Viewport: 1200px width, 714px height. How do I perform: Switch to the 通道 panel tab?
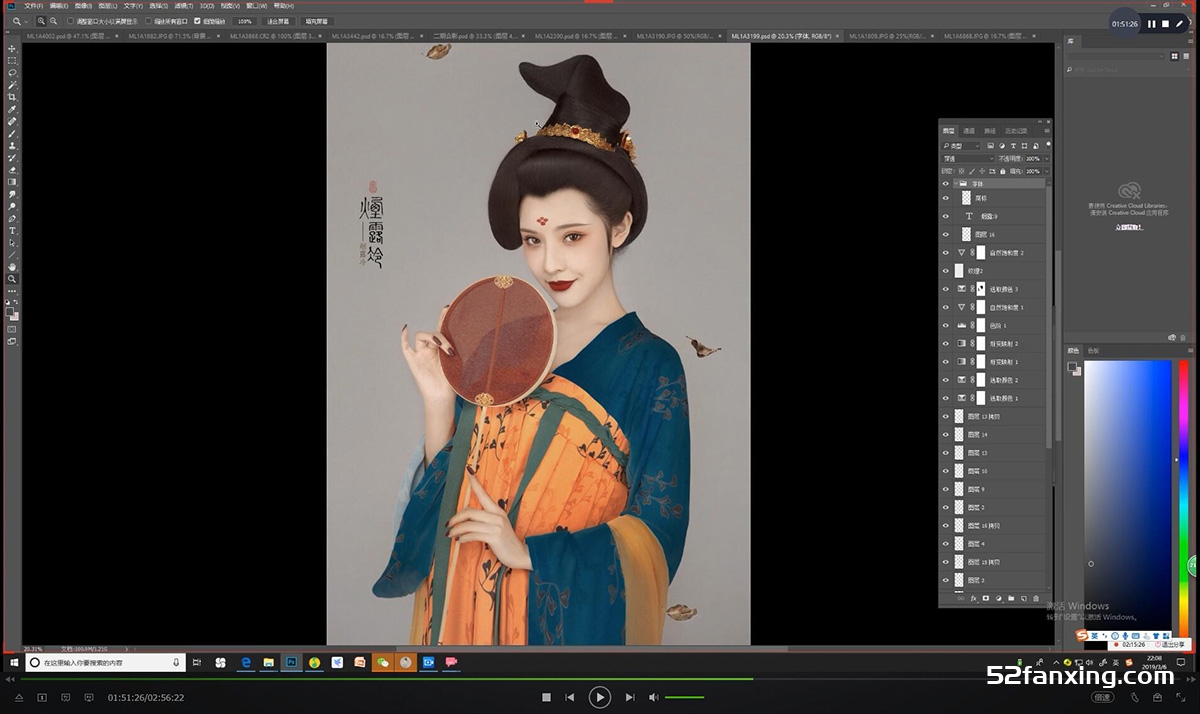(x=969, y=131)
